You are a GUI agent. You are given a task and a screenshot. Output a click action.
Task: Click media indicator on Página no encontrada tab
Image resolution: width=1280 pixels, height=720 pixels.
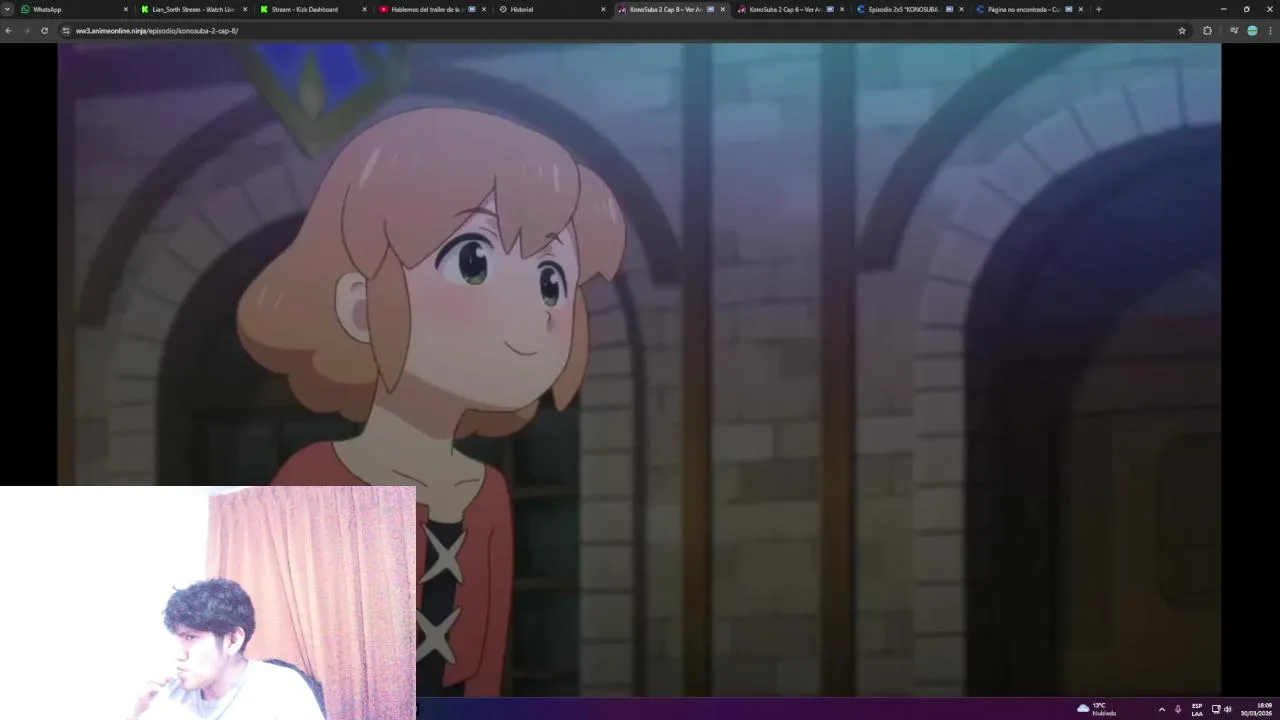[x=1069, y=9]
